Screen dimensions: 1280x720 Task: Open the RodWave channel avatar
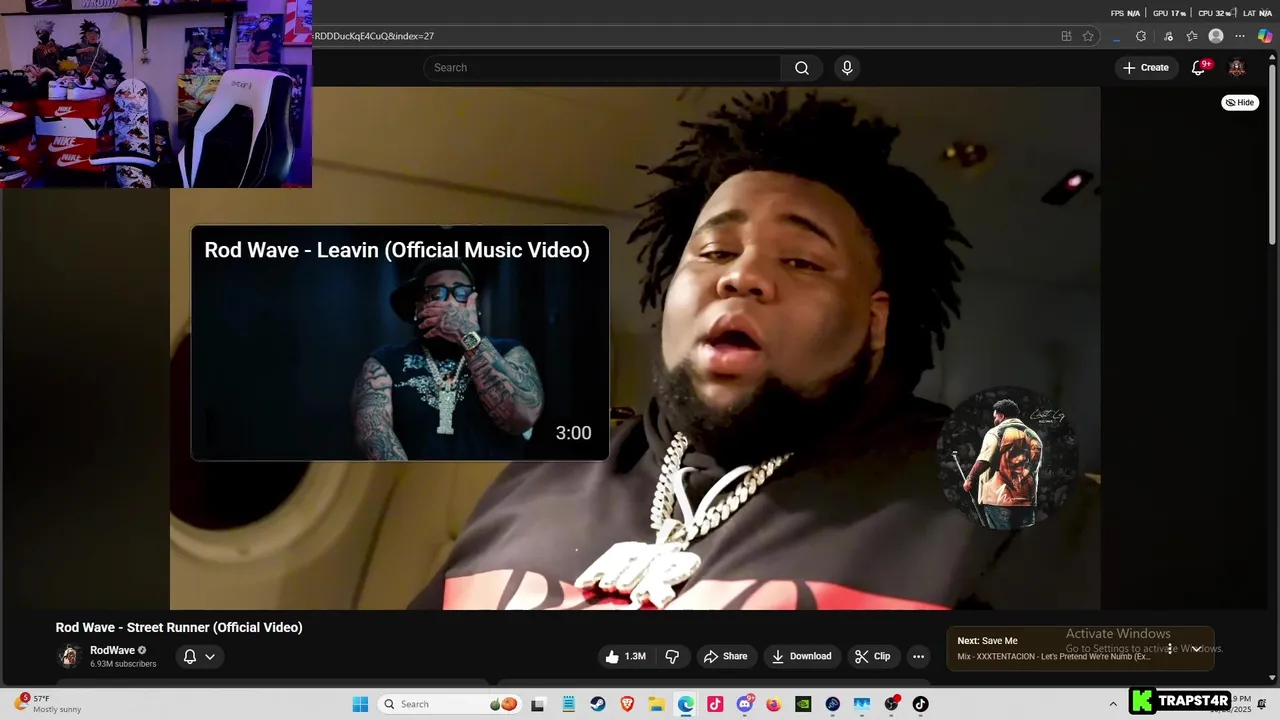tap(69, 656)
